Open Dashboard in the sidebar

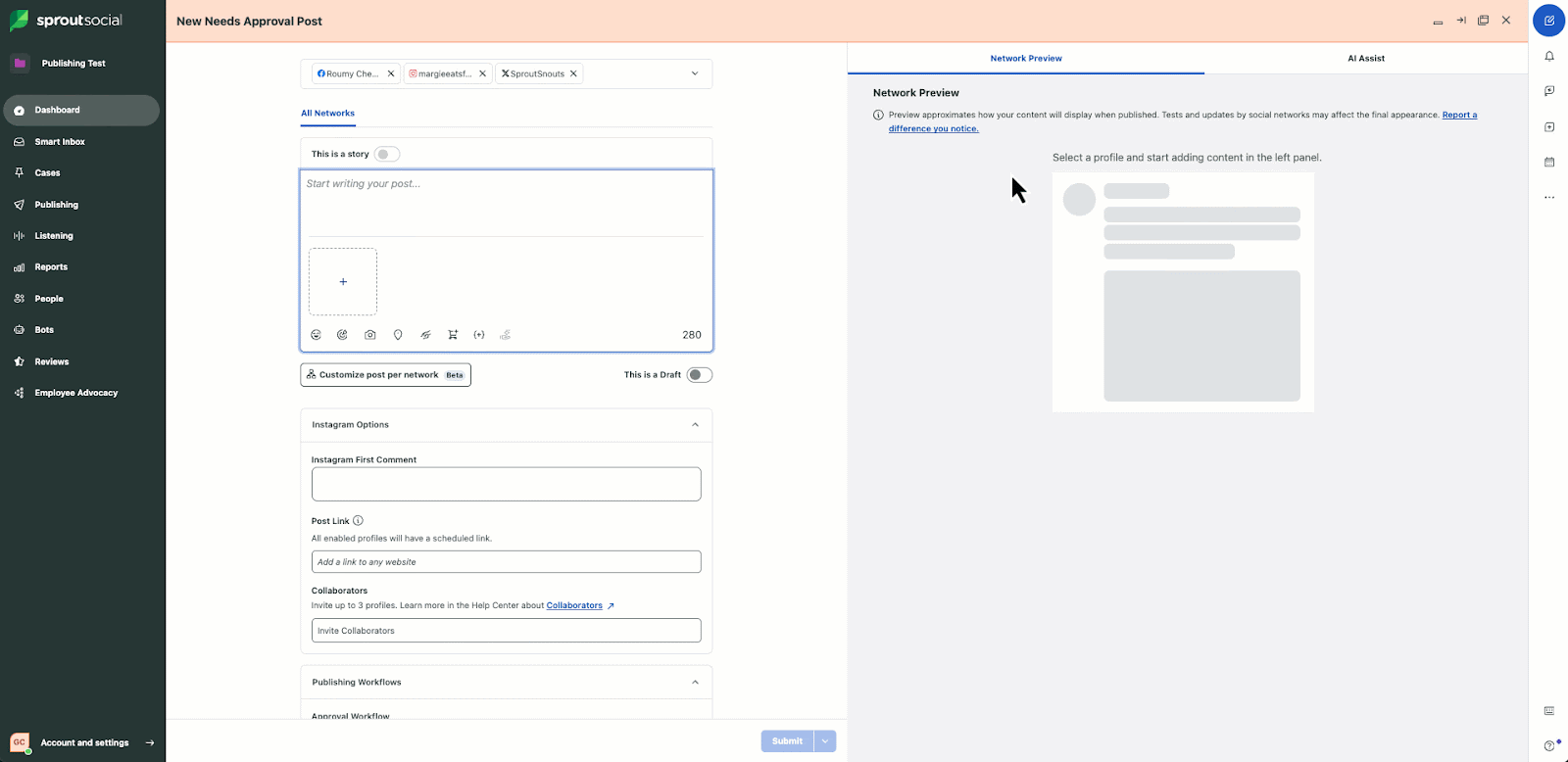(x=81, y=111)
